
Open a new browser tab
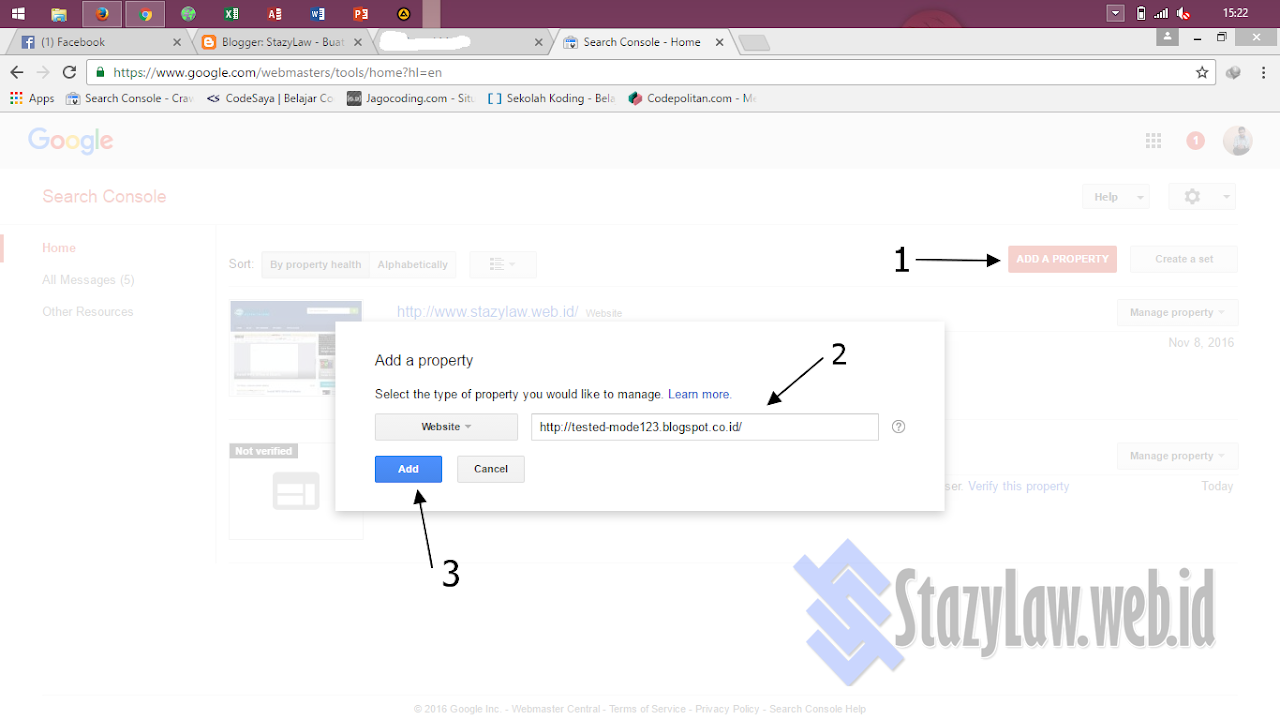(x=755, y=42)
